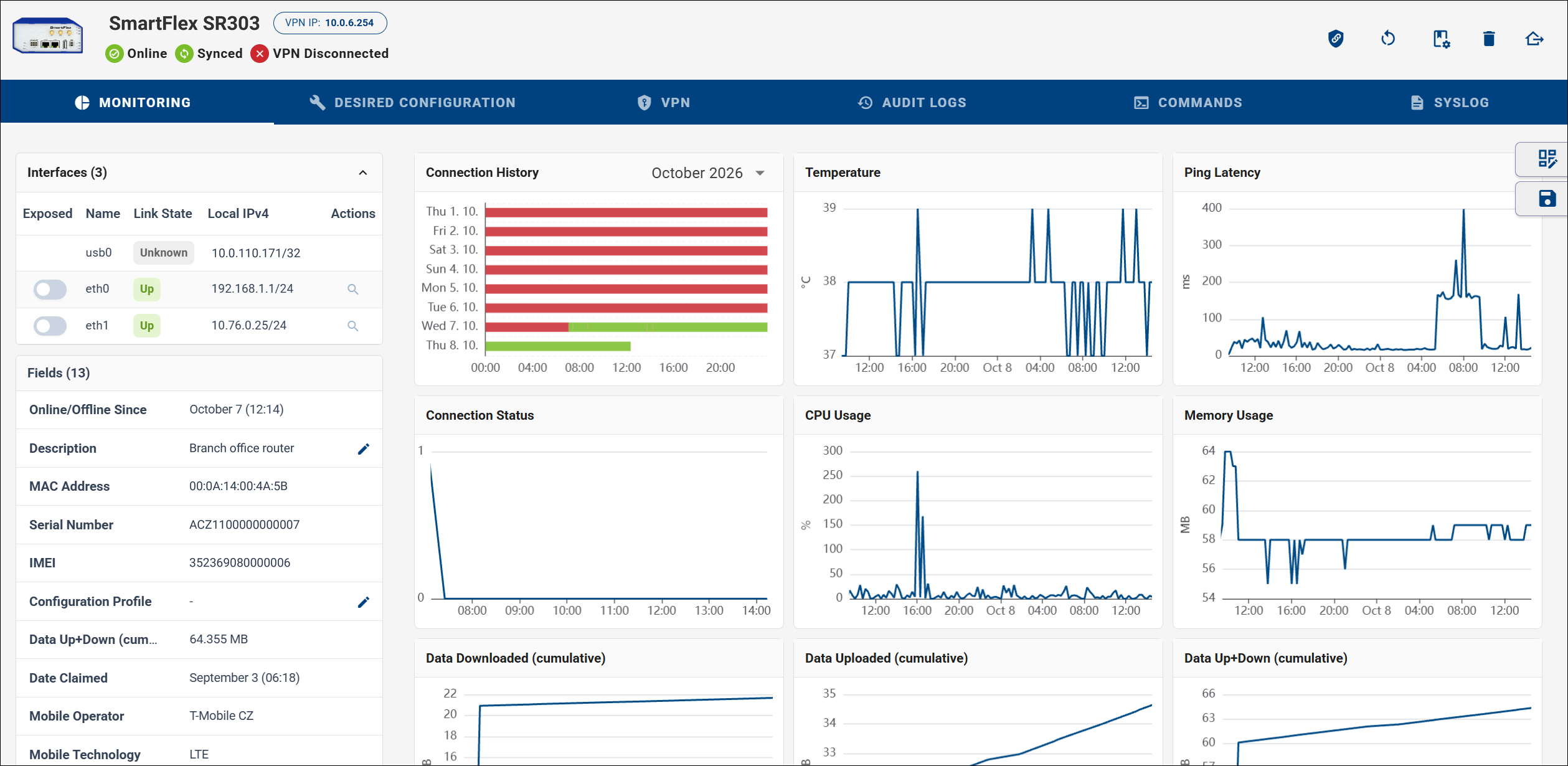Click the Temperature chart title
Screen dimensions: 1568x766
tap(843, 173)
